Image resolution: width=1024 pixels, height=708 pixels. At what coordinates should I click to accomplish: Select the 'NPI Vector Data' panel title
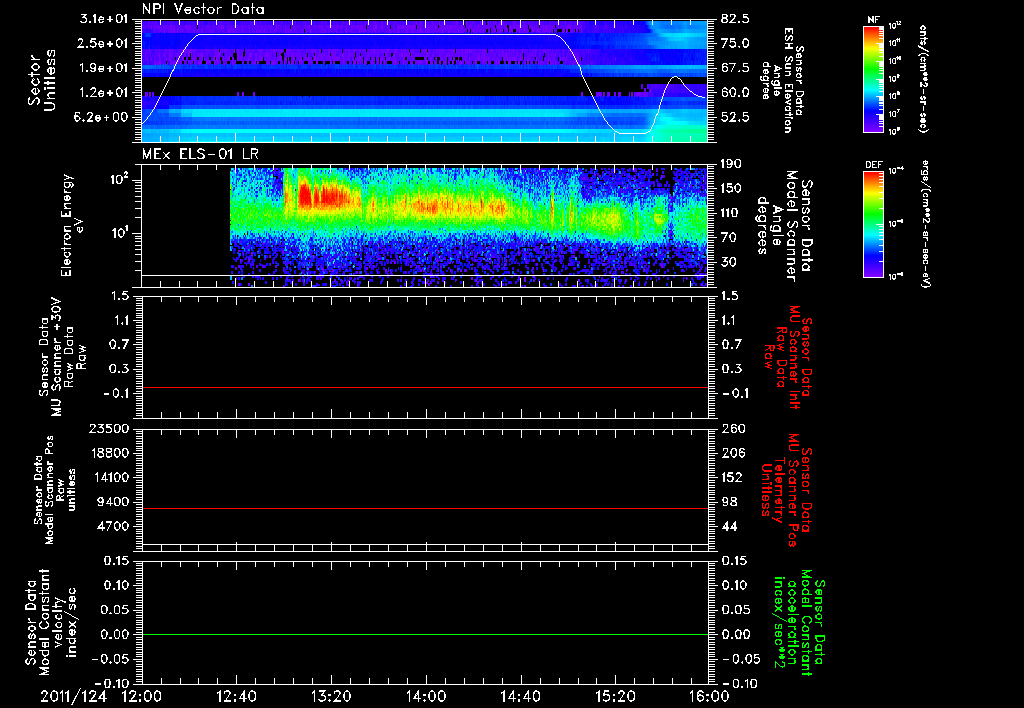pyautogui.click(x=203, y=9)
